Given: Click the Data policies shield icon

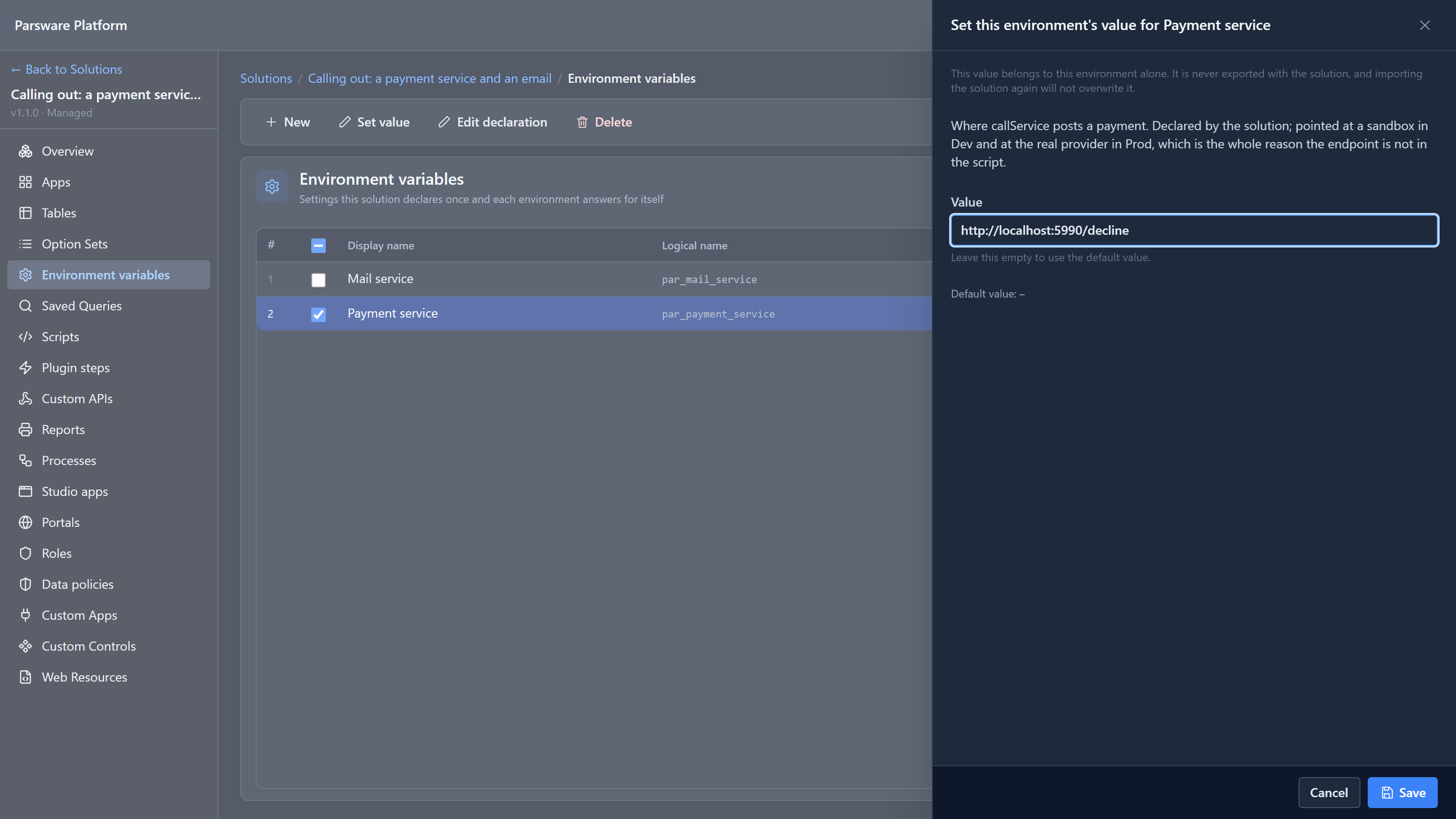Looking at the screenshot, I should pos(25,584).
